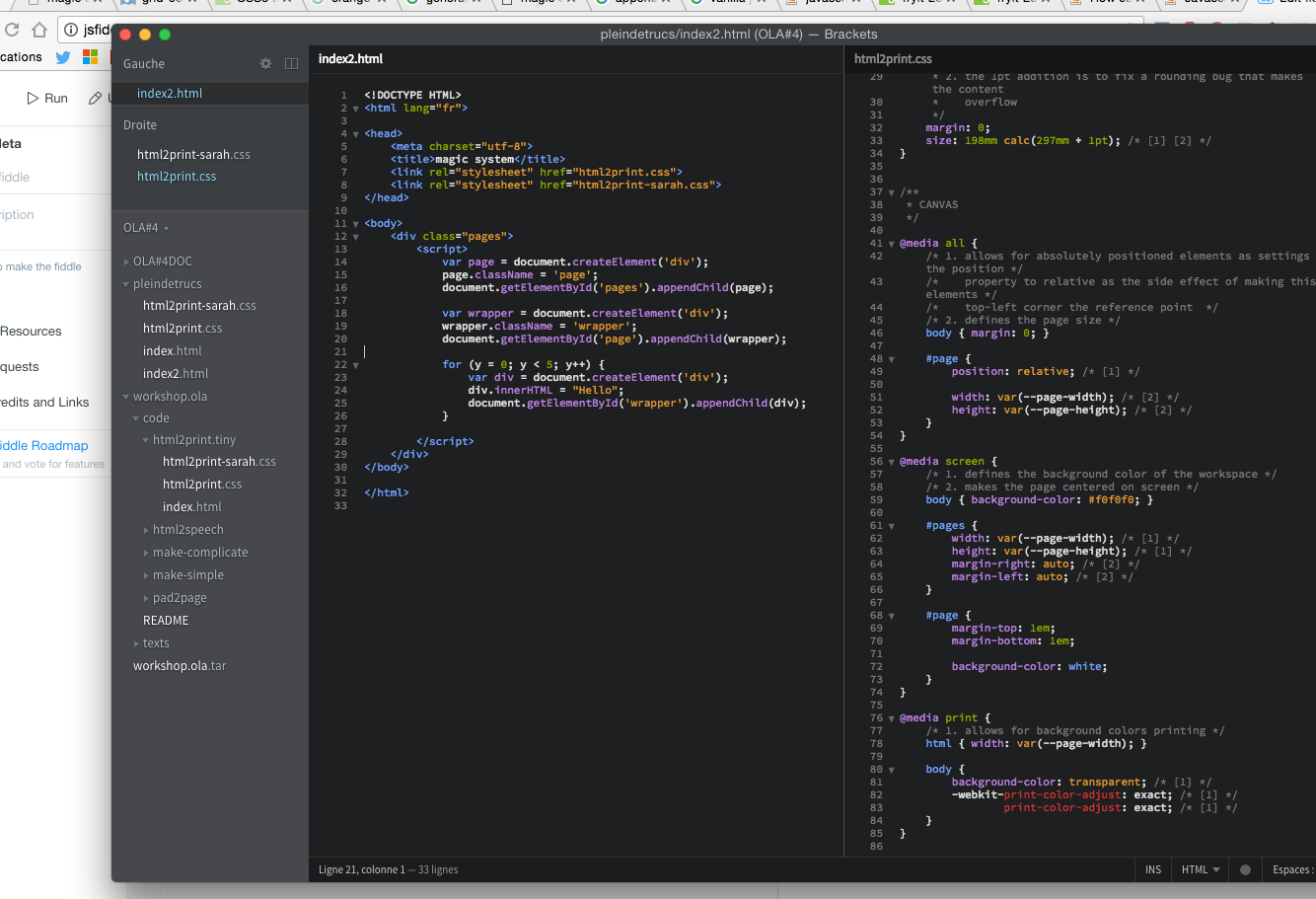
Task: Open the OLA#4 project dropdown
Action: click(x=146, y=228)
